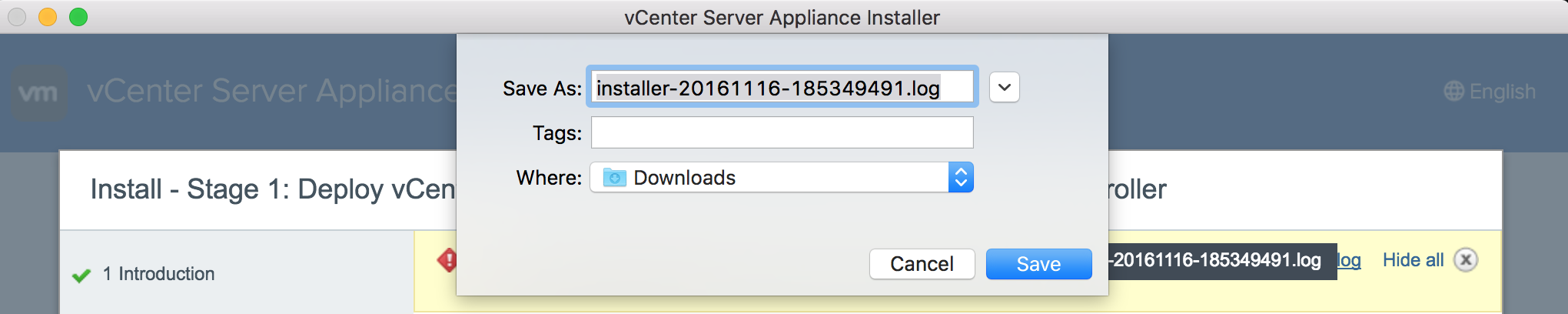Click the globe language icon
The height and width of the screenshot is (314, 1568).
pyautogui.click(x=1453, y=92)
